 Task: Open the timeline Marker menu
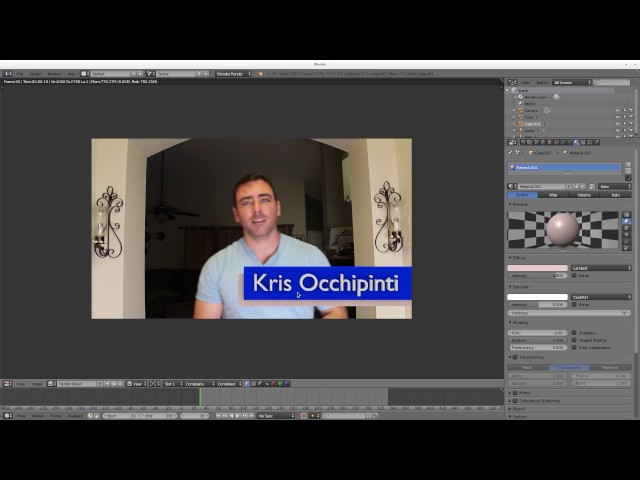click(38, 416)
